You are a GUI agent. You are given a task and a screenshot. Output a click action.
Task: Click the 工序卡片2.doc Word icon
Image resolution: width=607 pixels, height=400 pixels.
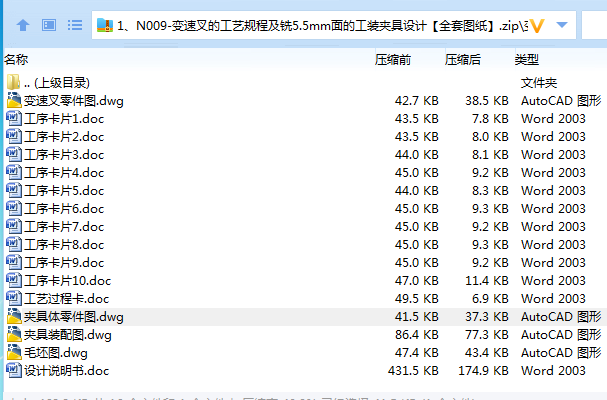pyautogui.click(x=14, y=136)
